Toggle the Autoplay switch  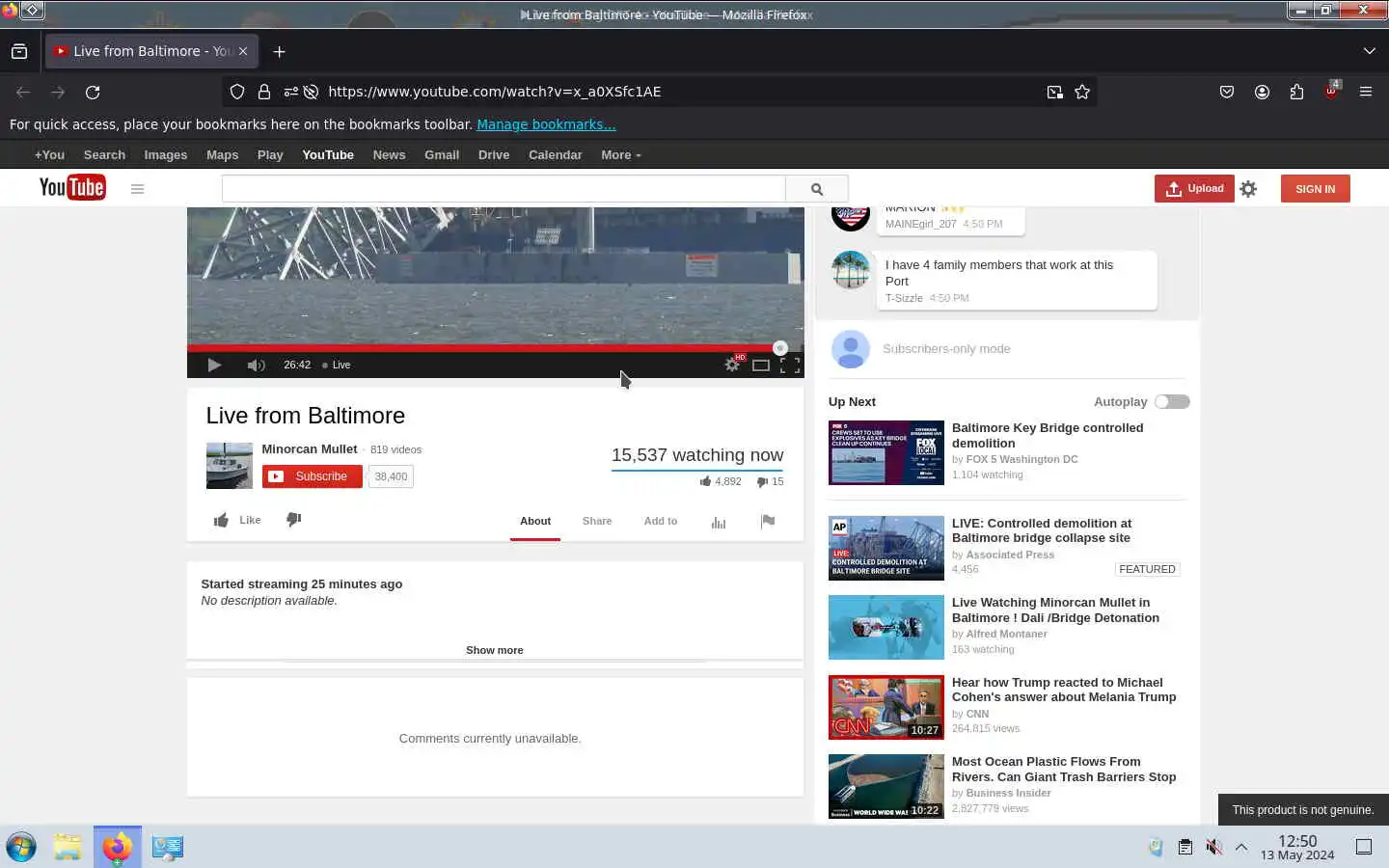(1172, 402)
